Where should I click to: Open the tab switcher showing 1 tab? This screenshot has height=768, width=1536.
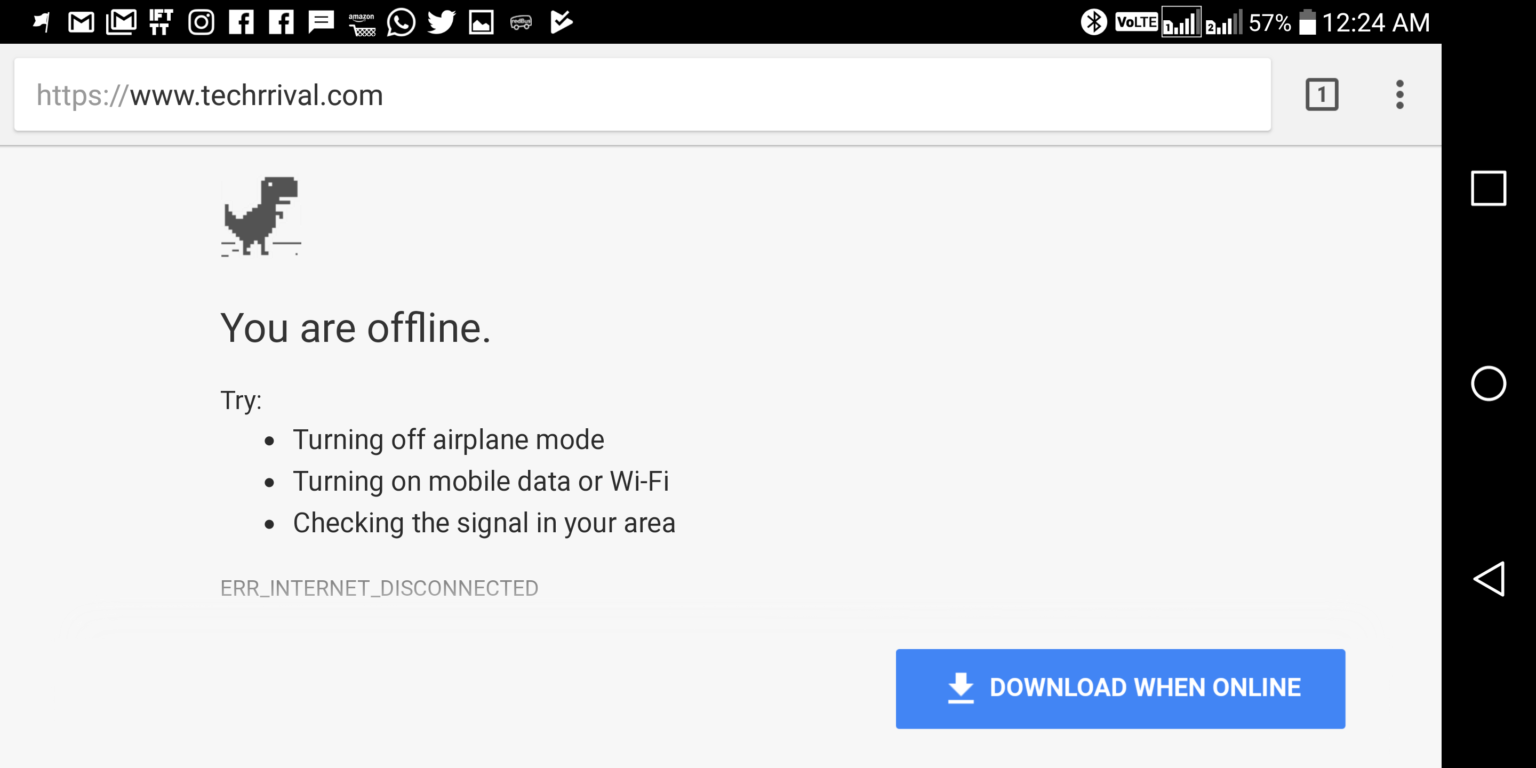(1322, 94)
